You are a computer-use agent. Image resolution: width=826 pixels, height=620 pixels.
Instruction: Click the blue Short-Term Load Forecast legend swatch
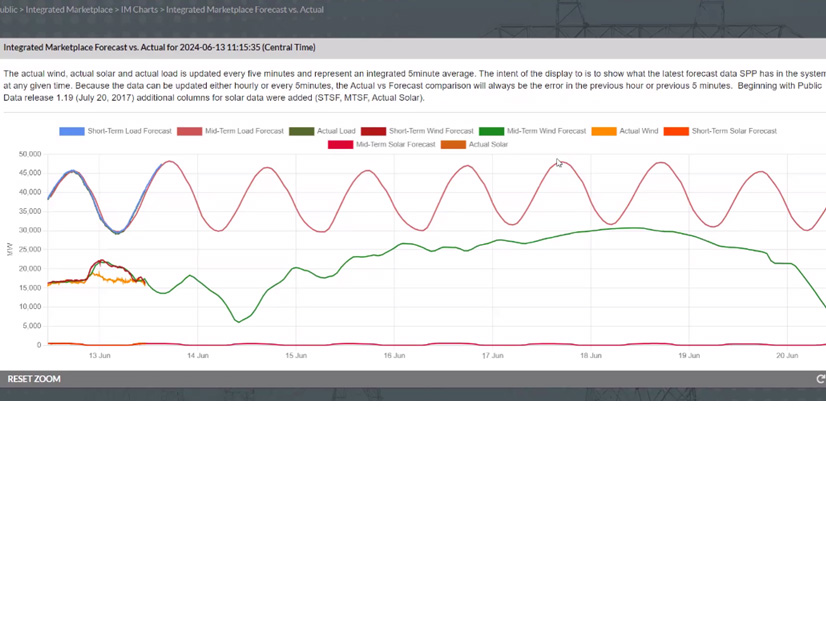[70, 131]
